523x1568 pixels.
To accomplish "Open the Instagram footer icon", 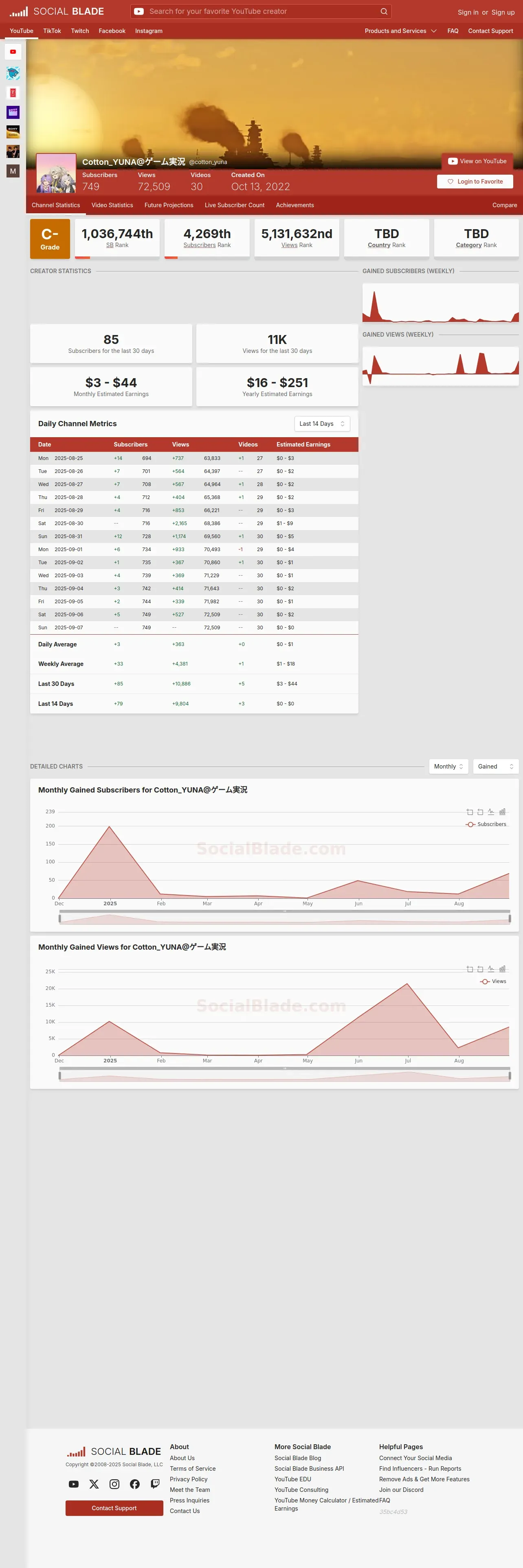I will pos(114,1484).
